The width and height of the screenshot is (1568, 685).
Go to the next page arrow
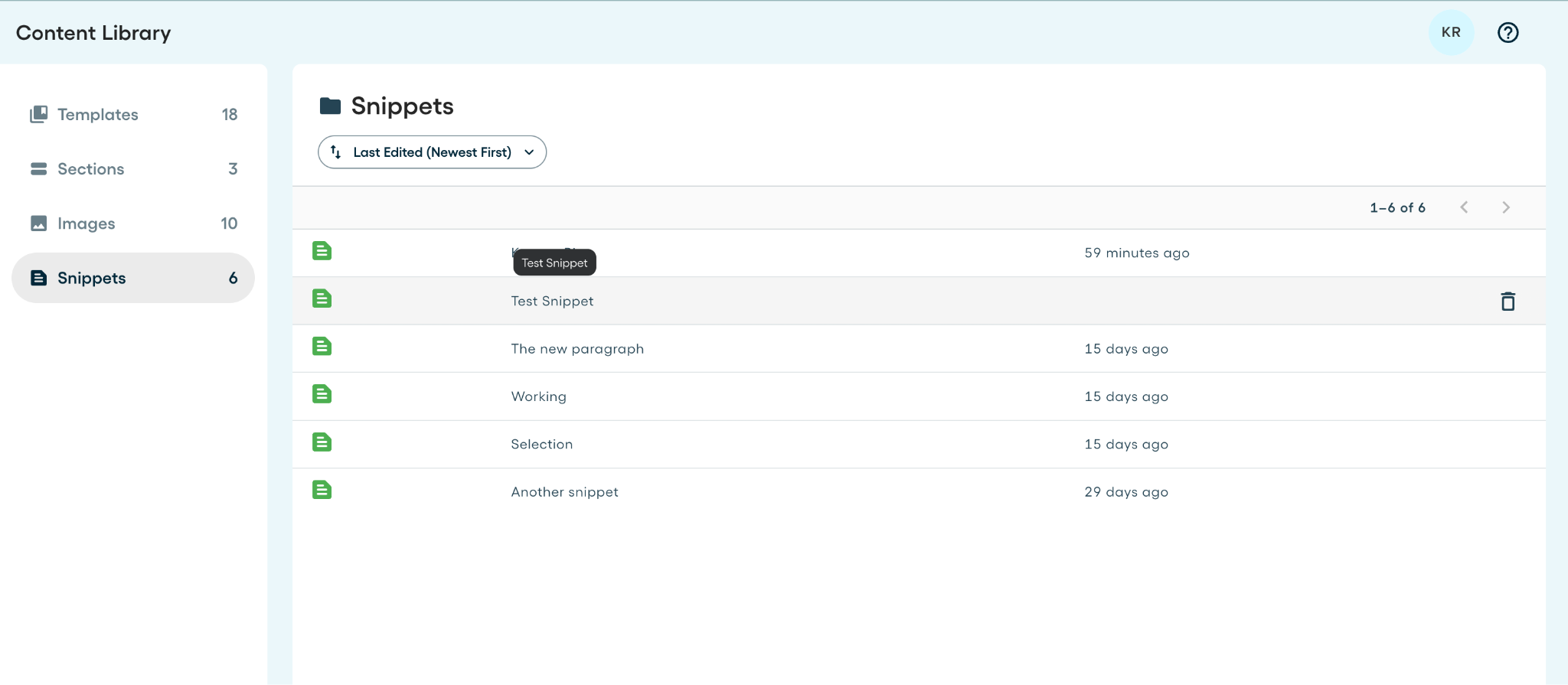click(1506, 207)
